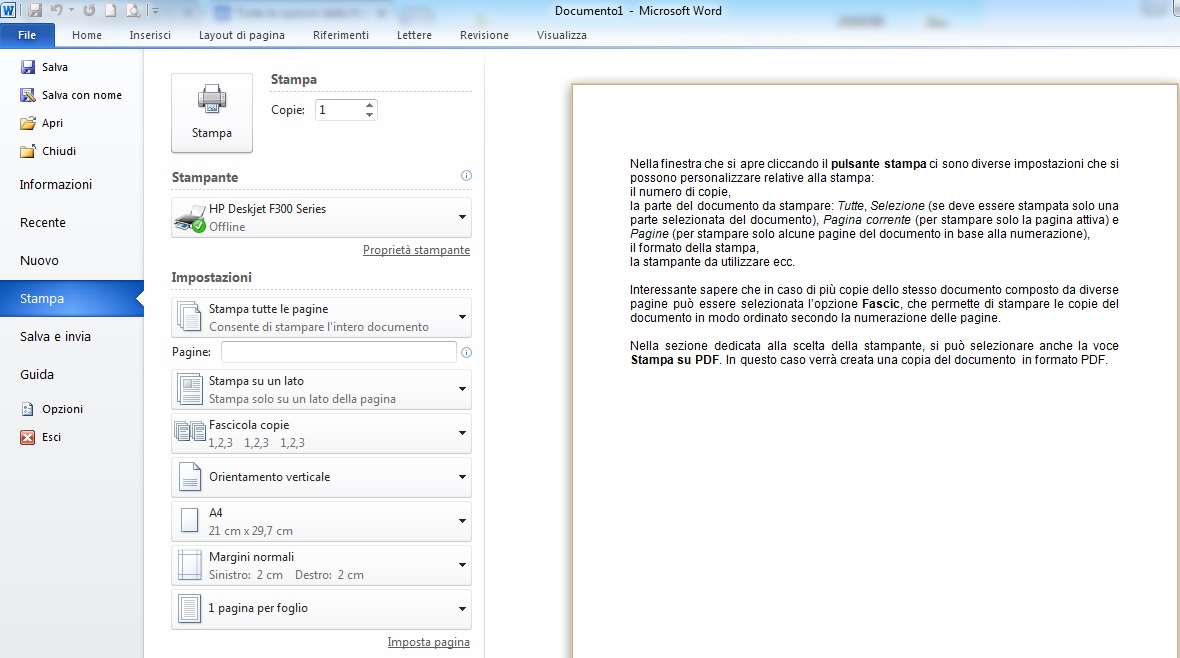This screenshot has height=658, width=1180.
Task: Select Stampa in the sidebar
Action: coord(71,299)
